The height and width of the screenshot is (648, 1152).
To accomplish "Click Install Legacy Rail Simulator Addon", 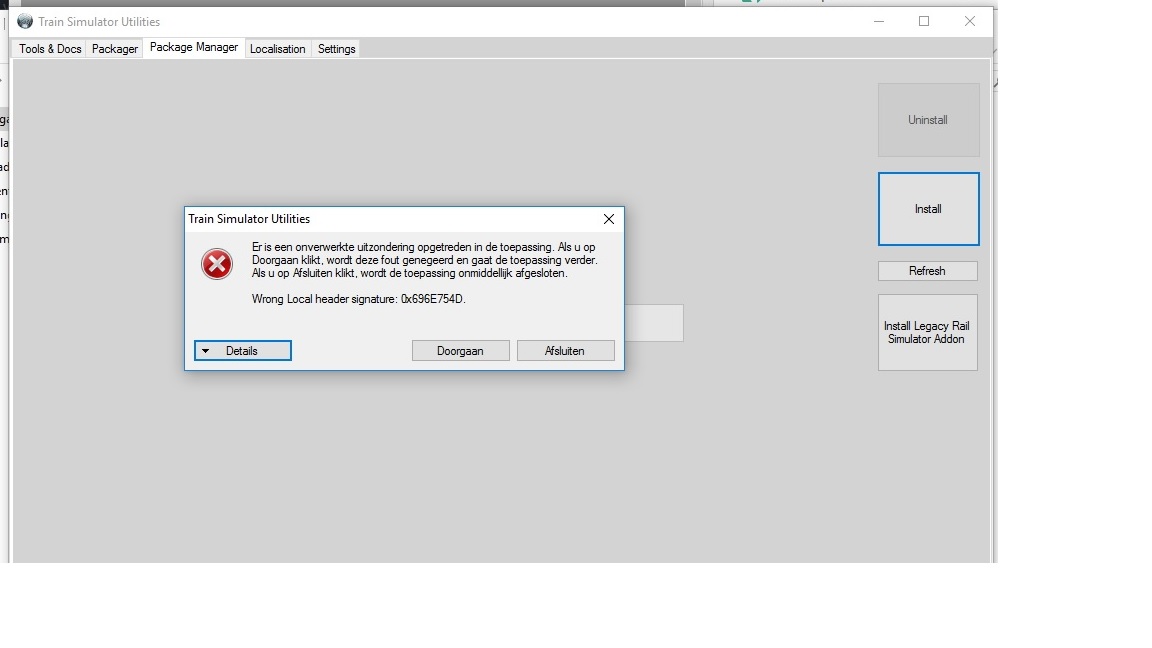I will pyautogui.click(x=927, y=332).
